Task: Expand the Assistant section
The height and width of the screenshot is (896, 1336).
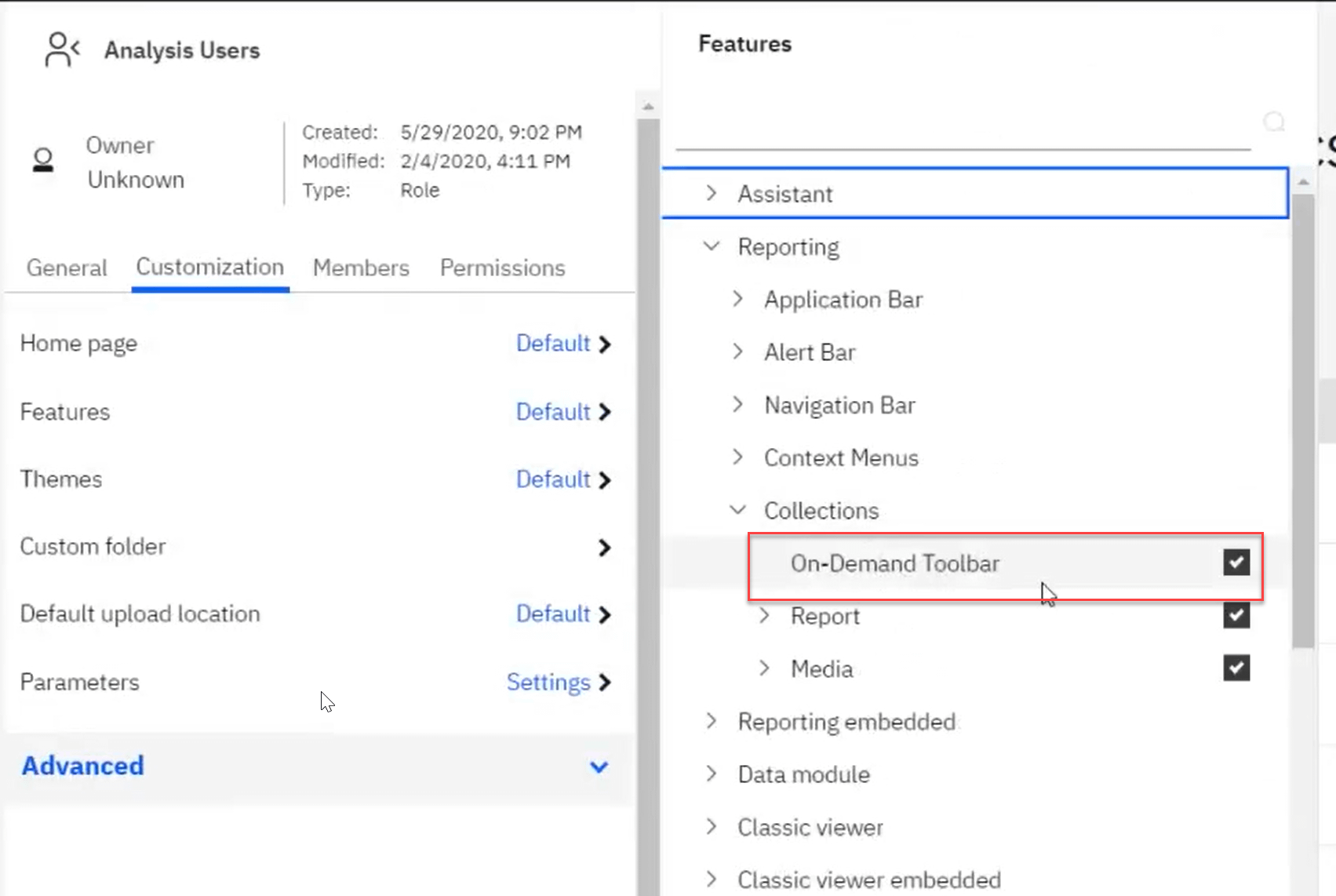Action: (x=712, y=193)
